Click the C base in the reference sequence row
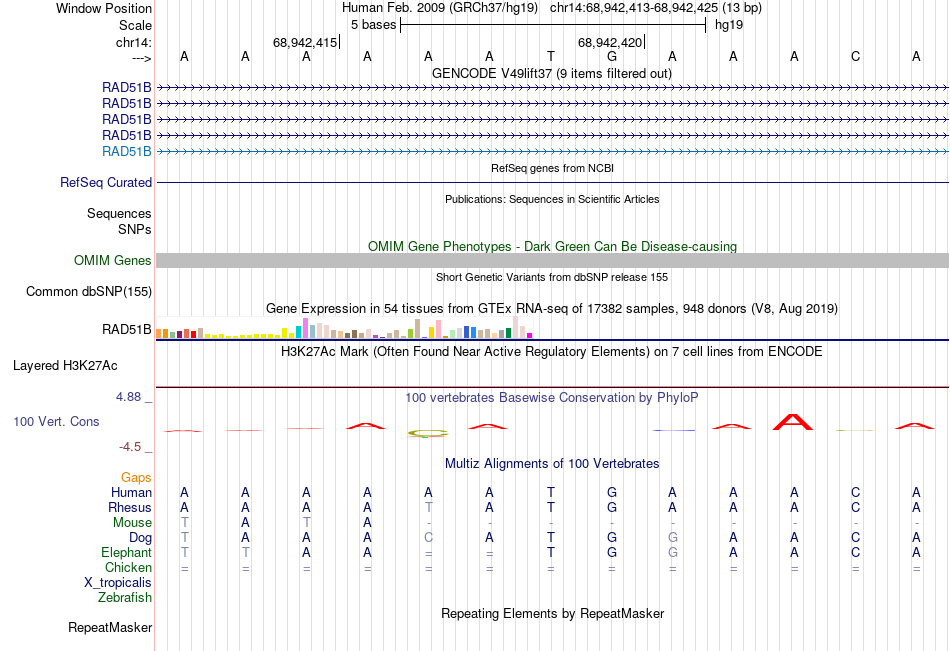The height and width of the screenshot is (651, 950). 855,56
